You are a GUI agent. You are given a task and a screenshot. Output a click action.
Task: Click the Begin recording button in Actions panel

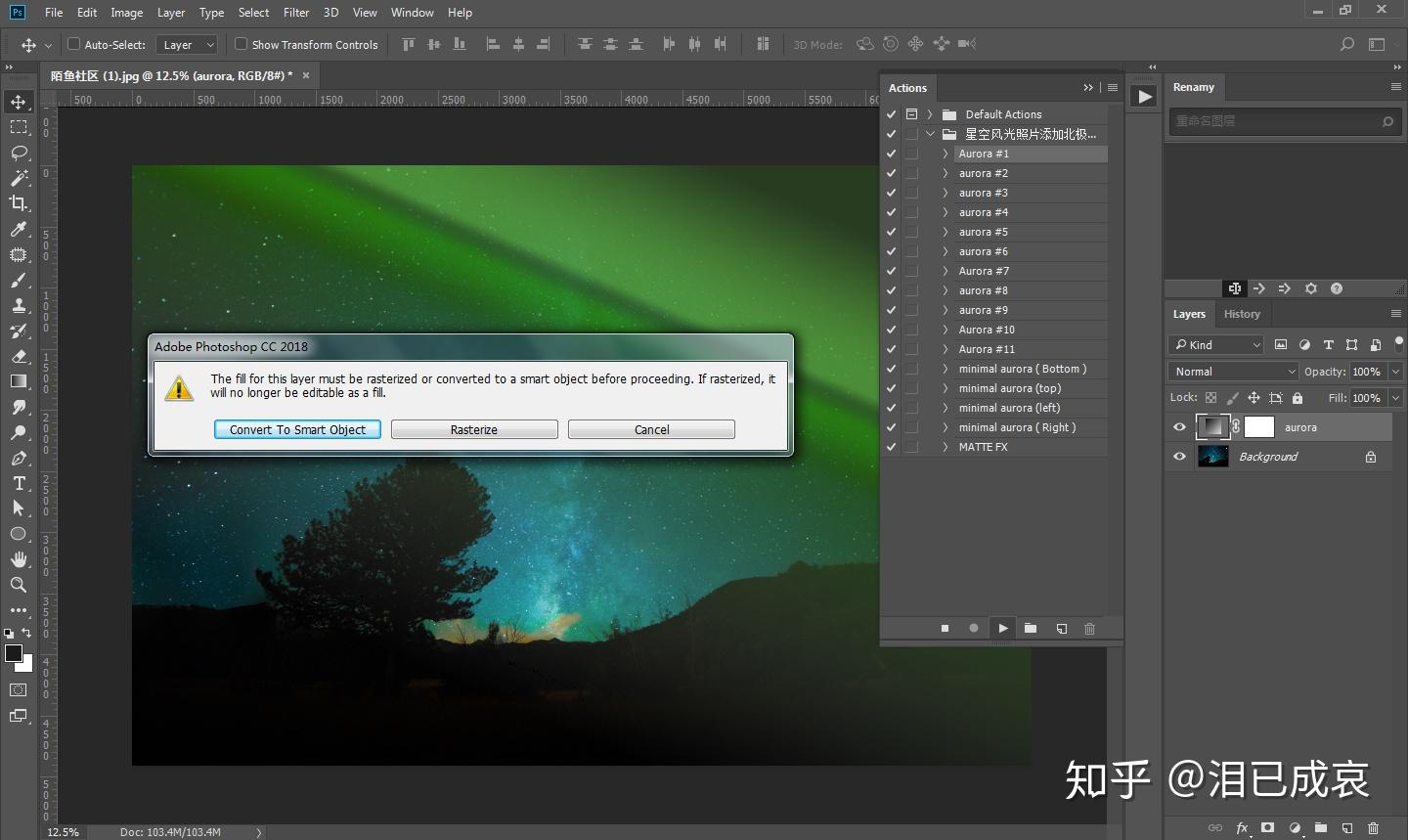click(x=974, y=629)
